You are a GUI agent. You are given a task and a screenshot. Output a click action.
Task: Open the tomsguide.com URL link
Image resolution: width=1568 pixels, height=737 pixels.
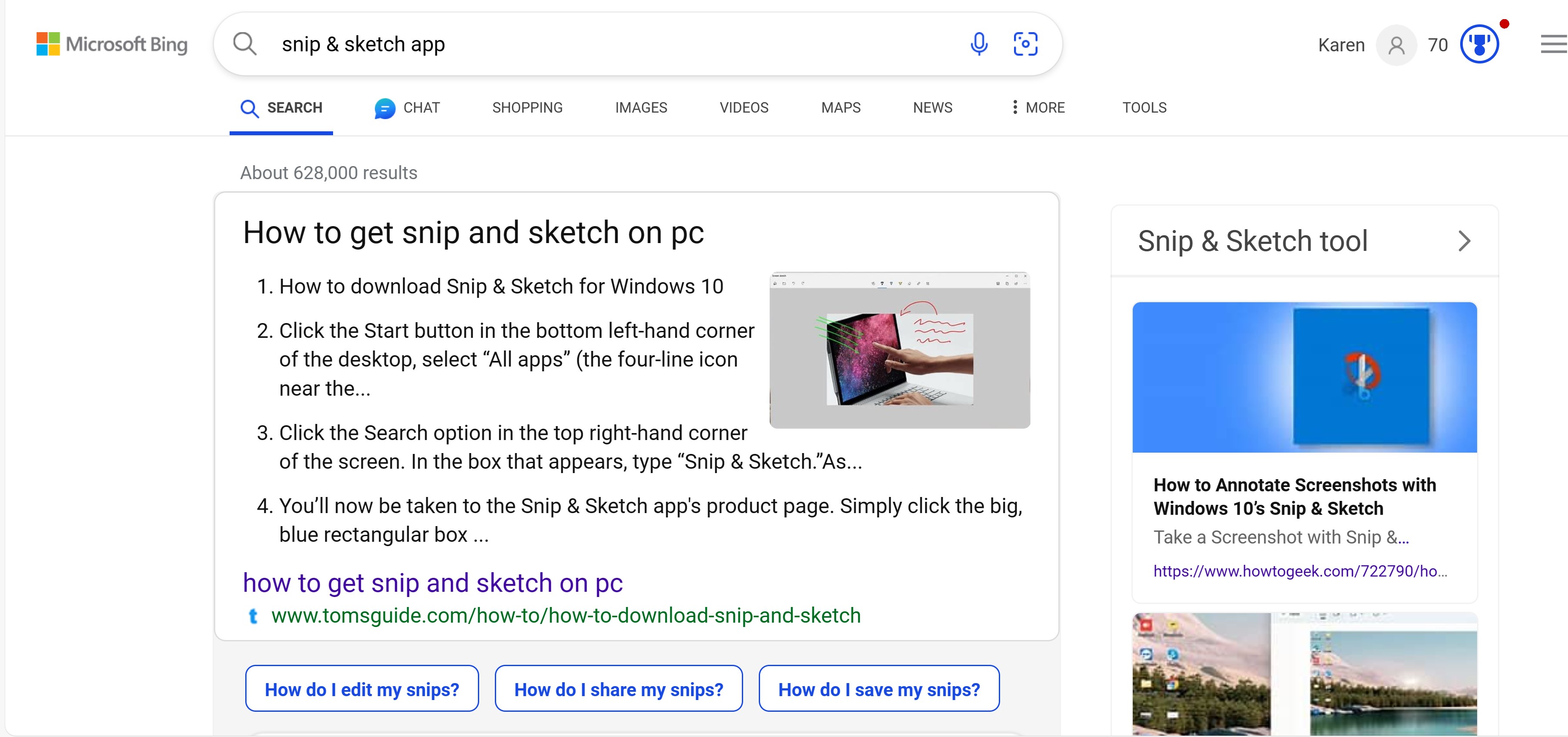pos(565,616)
